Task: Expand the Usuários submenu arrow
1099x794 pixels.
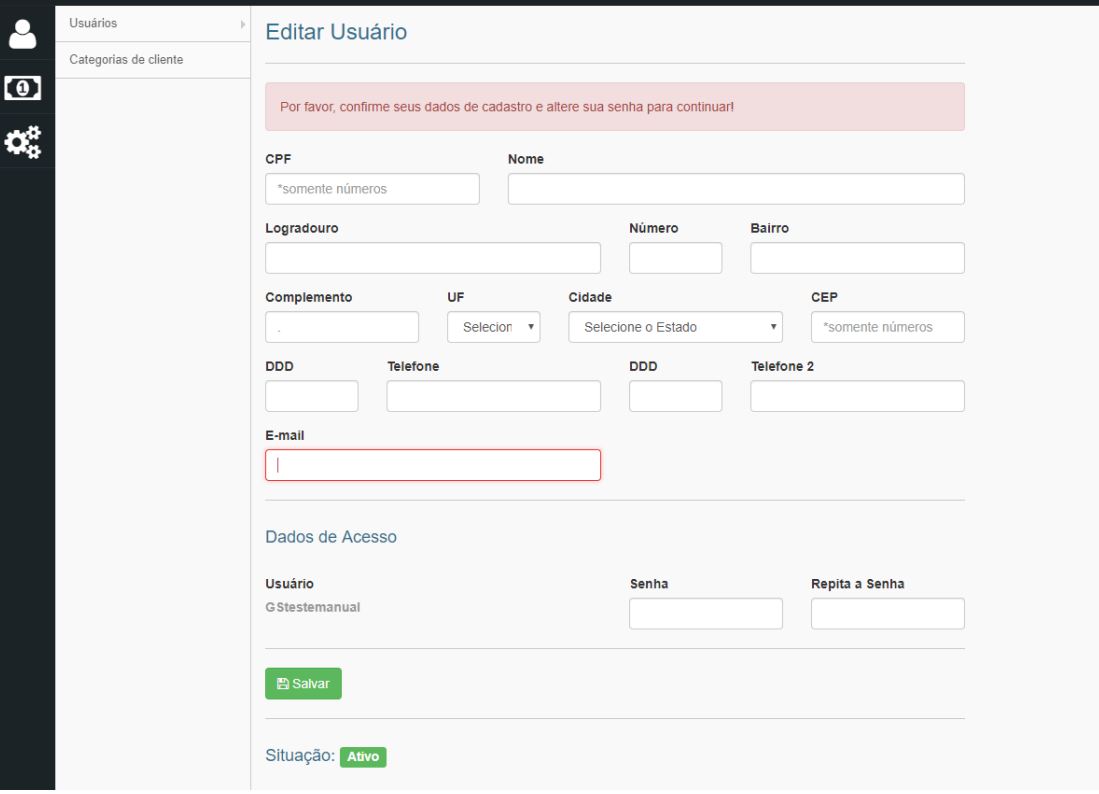Action: coord(242,23)
